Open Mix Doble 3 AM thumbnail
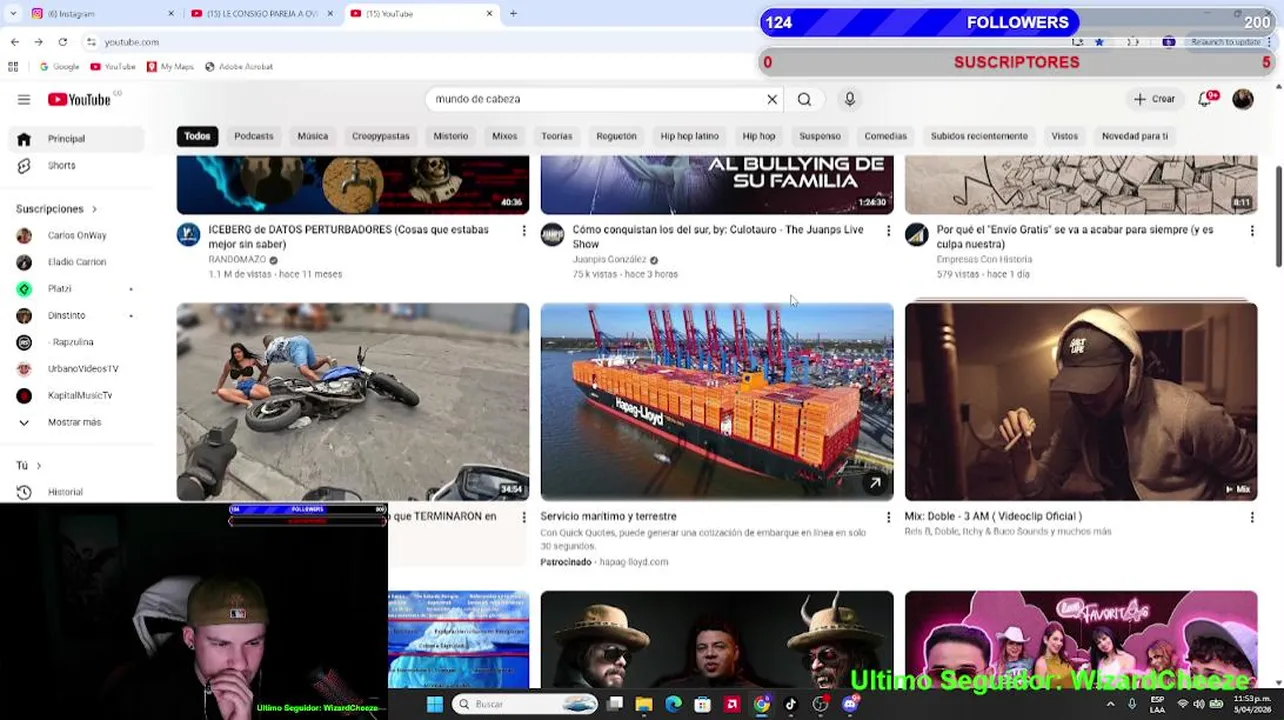This screenshot has height=720, width=1284. click(x=1081, y=401)
